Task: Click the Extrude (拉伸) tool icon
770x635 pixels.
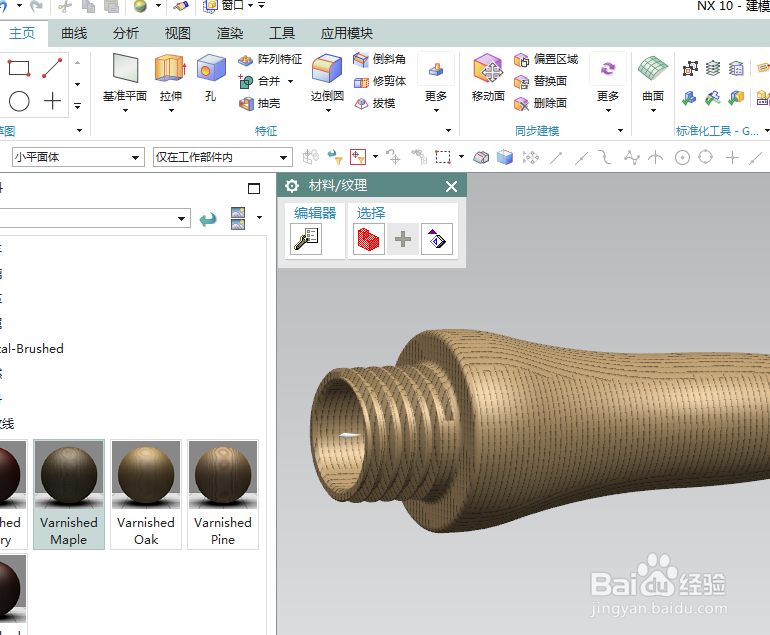Action: click(x=170, y=68)
